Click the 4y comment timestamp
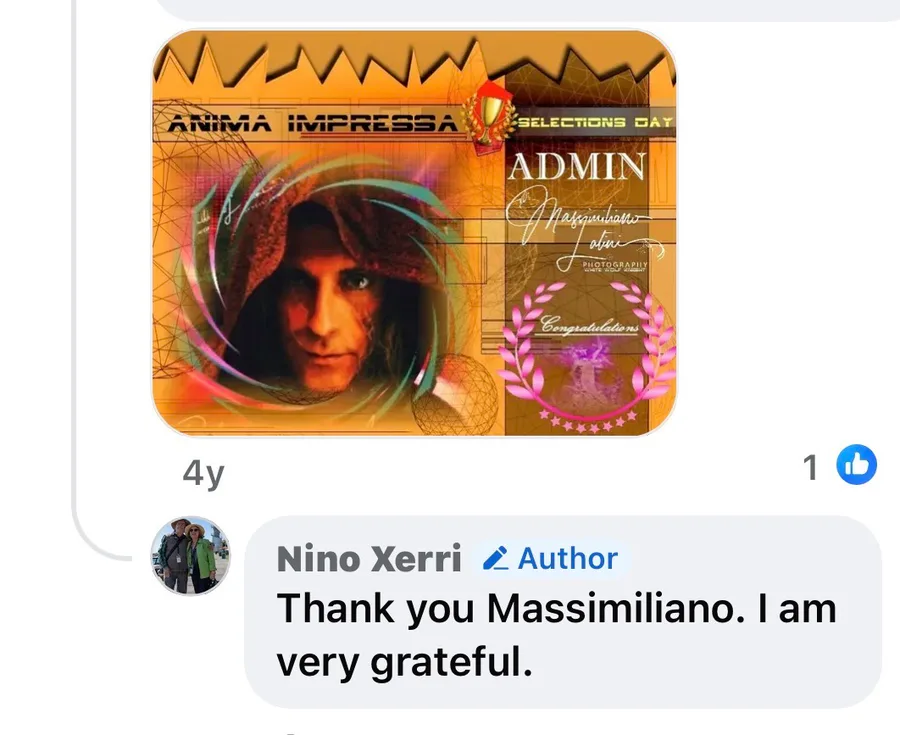Screen dimensions: 900x735 click(203, 472)
